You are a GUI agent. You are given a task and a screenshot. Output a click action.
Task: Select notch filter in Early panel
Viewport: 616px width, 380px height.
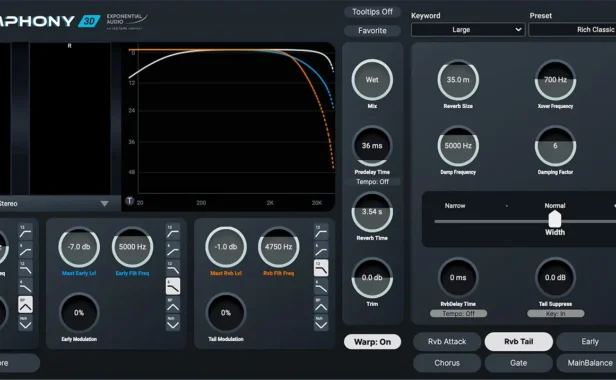click(x=173, y=323)
